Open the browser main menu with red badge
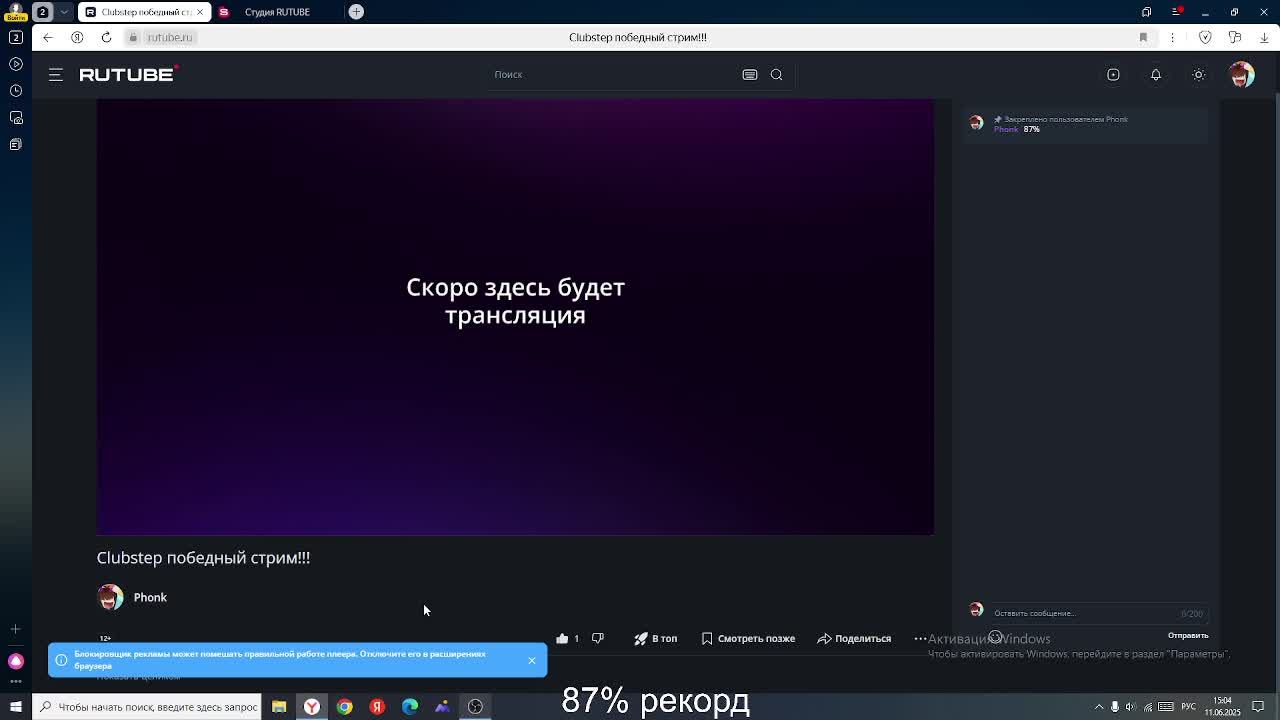Screen dimensions: 1280x720 click(1176, 12)
